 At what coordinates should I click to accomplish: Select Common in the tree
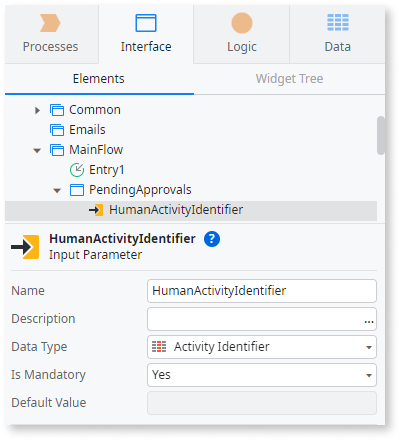pyautogui.click(x=95, y=110)
